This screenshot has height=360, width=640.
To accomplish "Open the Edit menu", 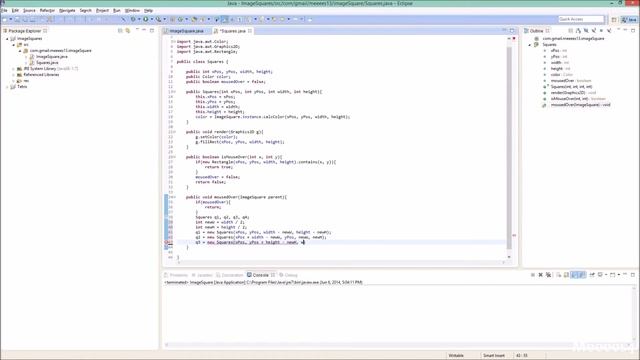I will pyautogui.click(x=15, y=10).
